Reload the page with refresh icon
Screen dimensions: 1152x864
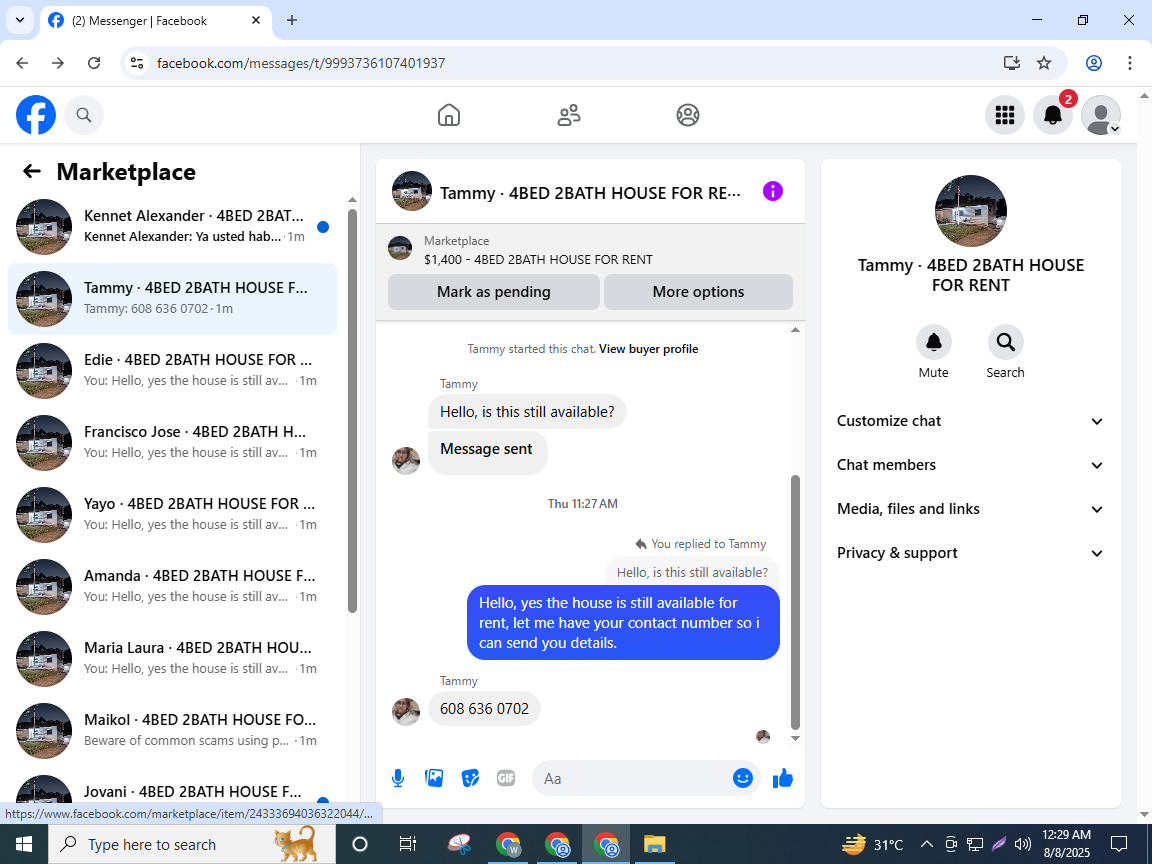click(x=94, y=63)
